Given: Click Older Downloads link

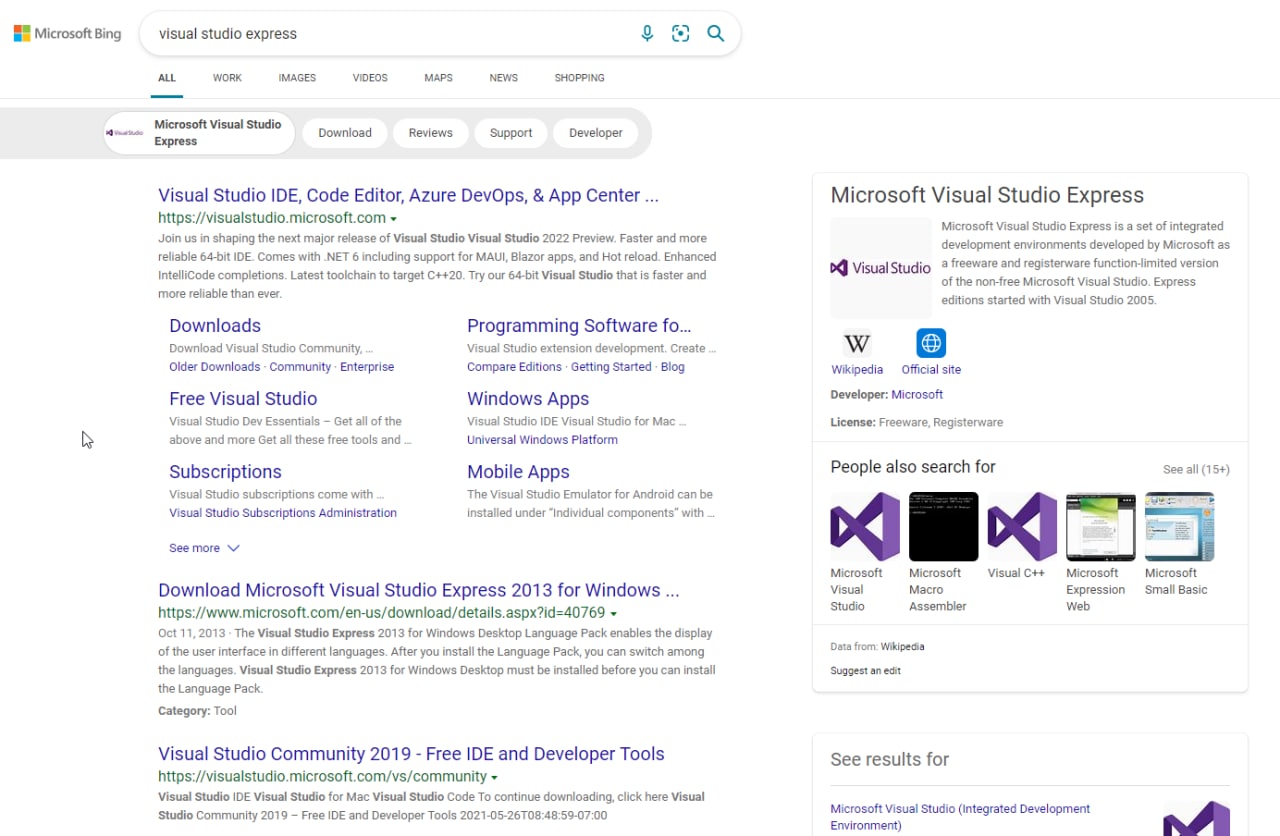Looking at the screenshot, I should (214, 367).
